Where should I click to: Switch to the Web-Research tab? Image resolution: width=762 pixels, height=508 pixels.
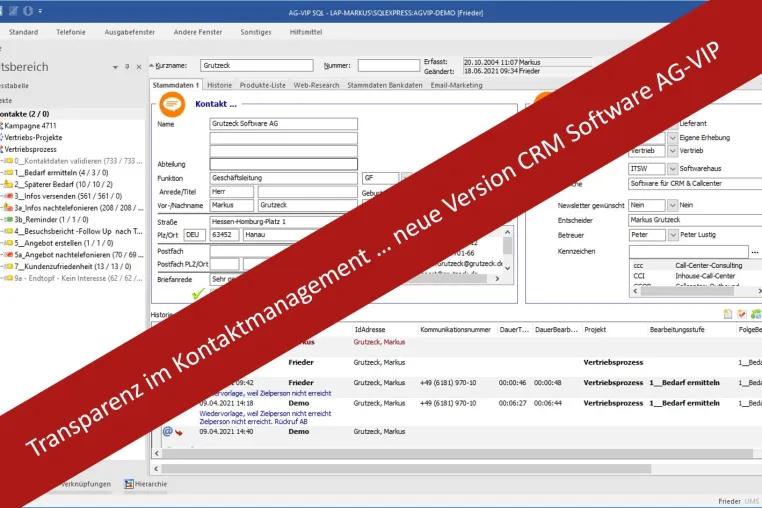tap(316, 85)
